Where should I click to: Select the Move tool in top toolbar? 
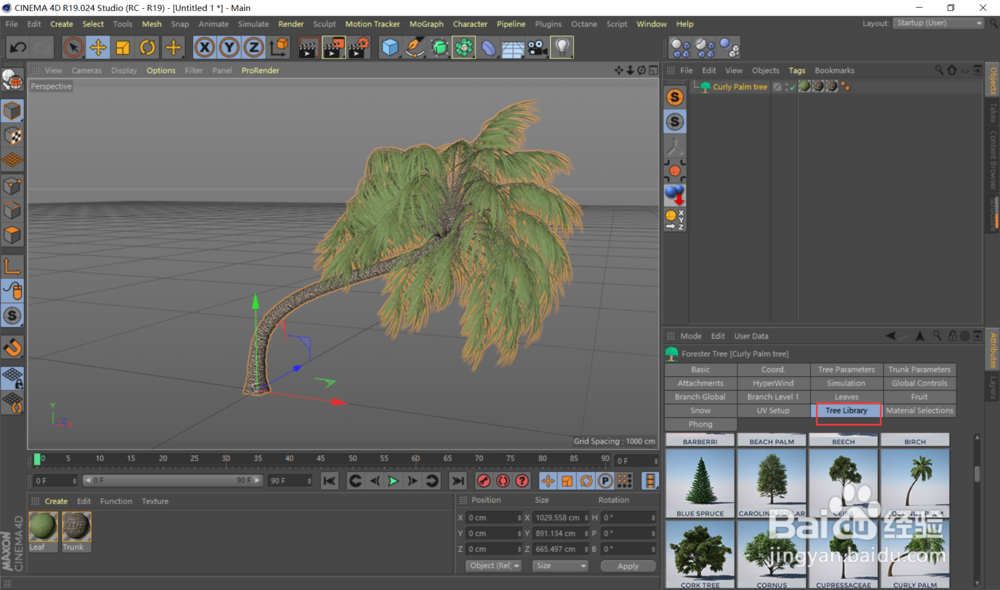[x=98, y=47]
